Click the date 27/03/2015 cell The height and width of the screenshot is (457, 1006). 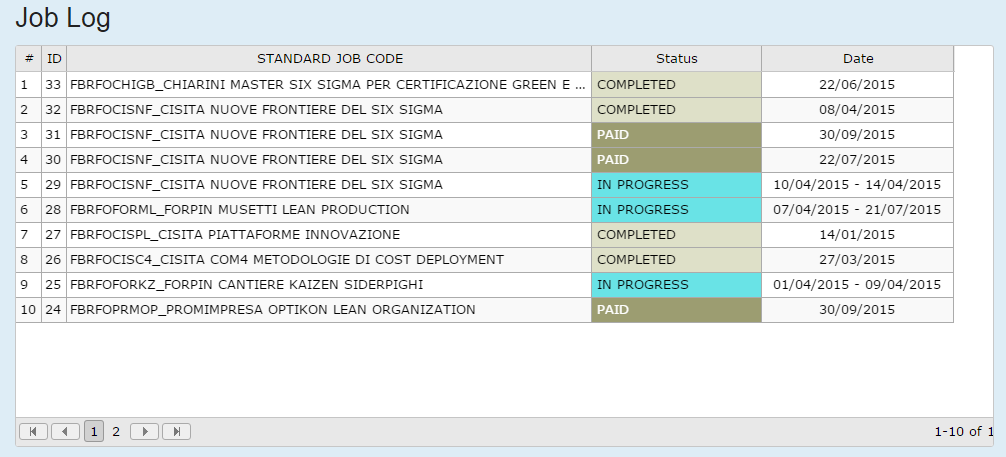tap(857, 260)
